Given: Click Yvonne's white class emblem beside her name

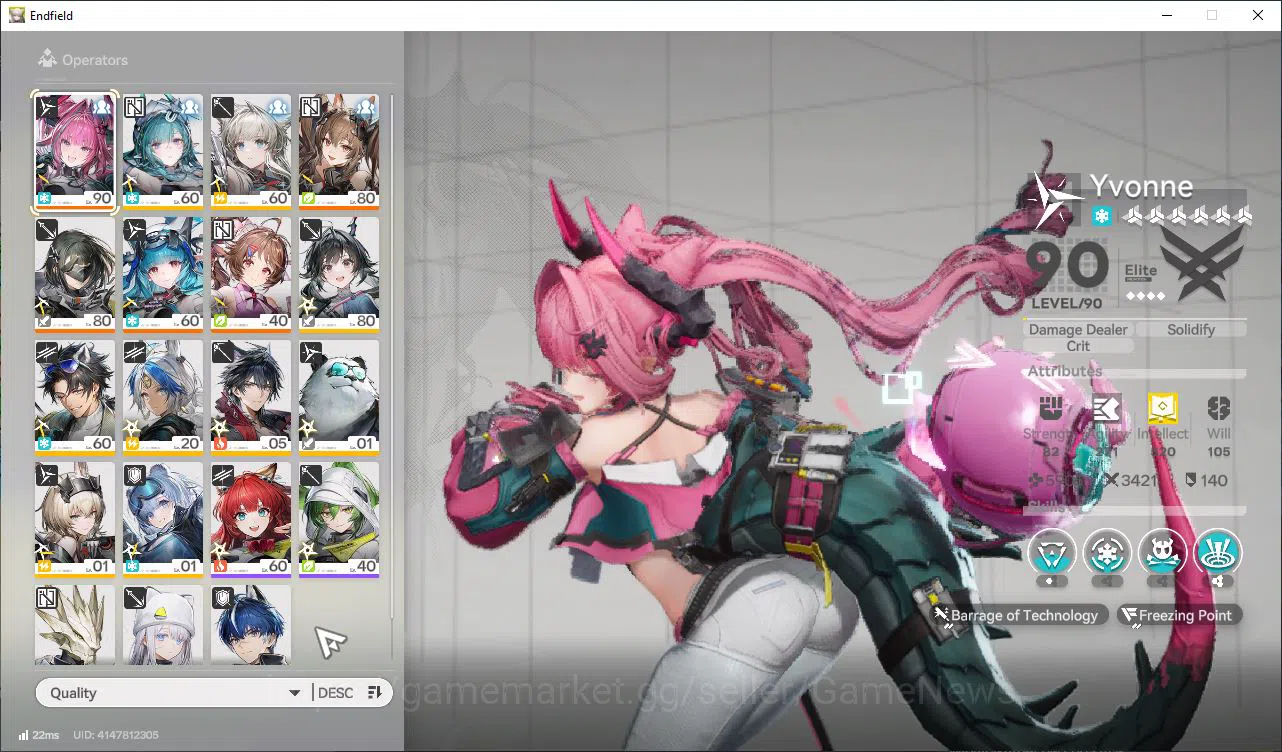Looking at the screenshot, I should tap(1054, 200).
